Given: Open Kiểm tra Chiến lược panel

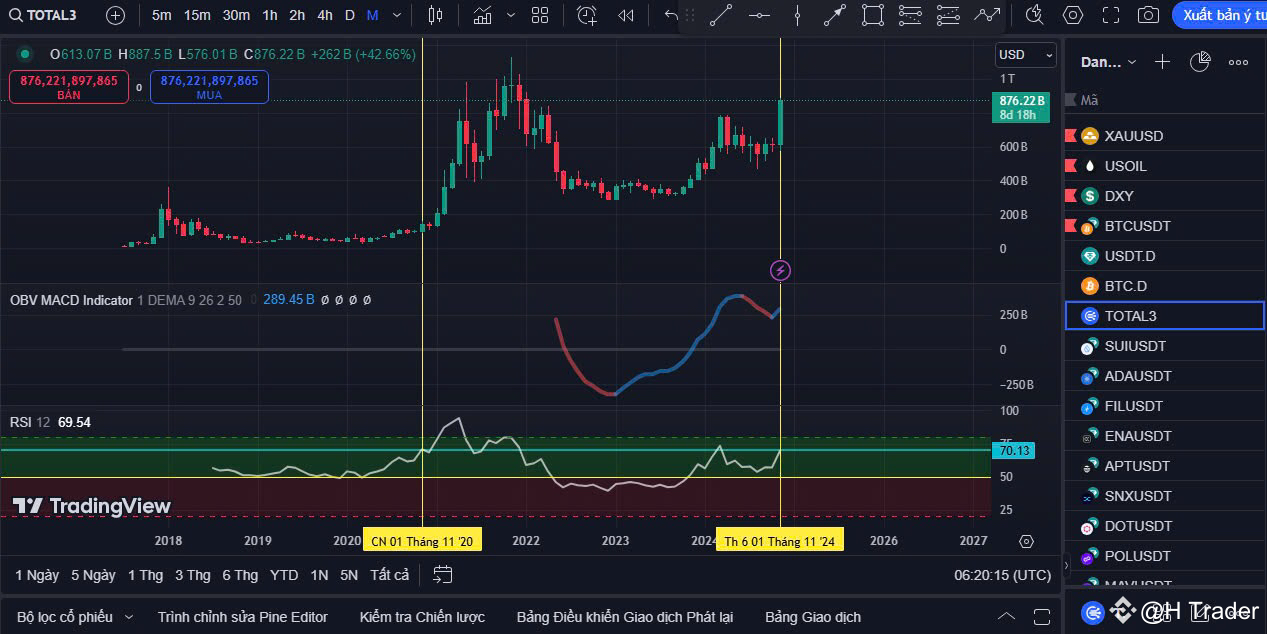Looking at the screenshot, I should pyautogui.click(x=421, y=617).
